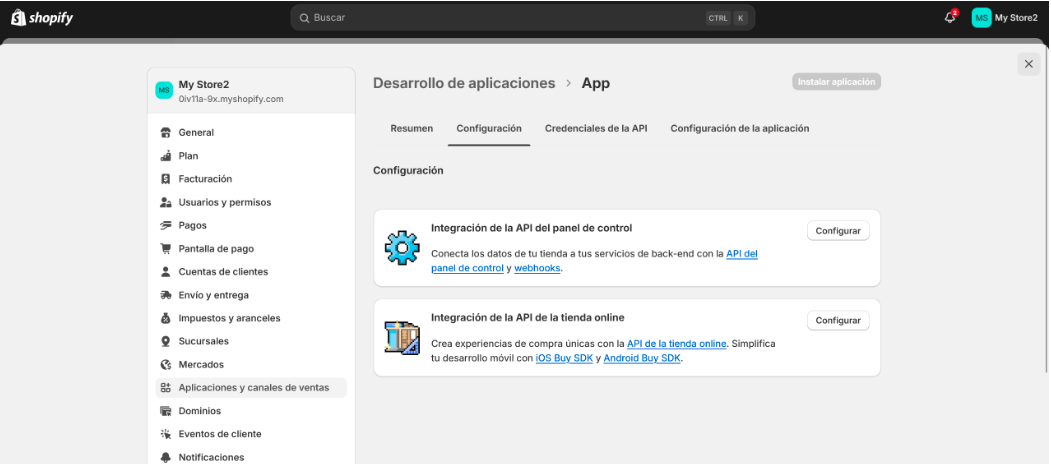This screenshot has width=1051, height=464.
Task: Click the Sucursales location pin icon
Action: (x=166, y=341)
